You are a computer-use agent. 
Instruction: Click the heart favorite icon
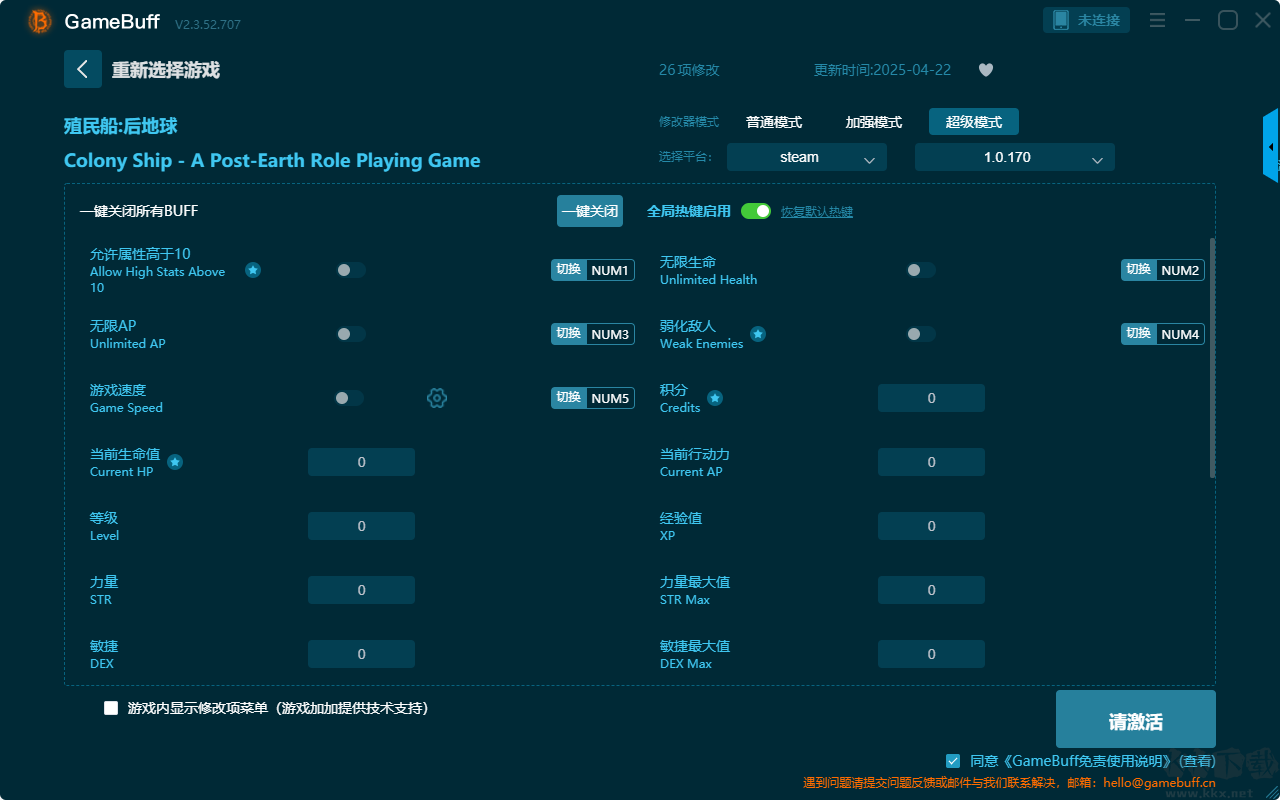pos(986,70)
